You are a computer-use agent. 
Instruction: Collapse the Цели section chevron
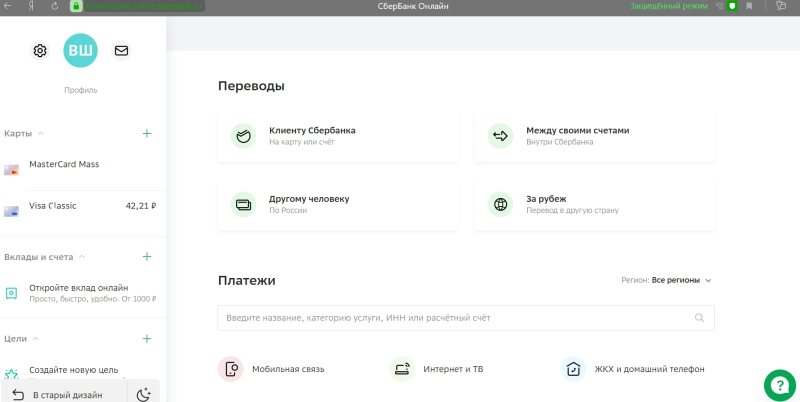click(35, 339)
